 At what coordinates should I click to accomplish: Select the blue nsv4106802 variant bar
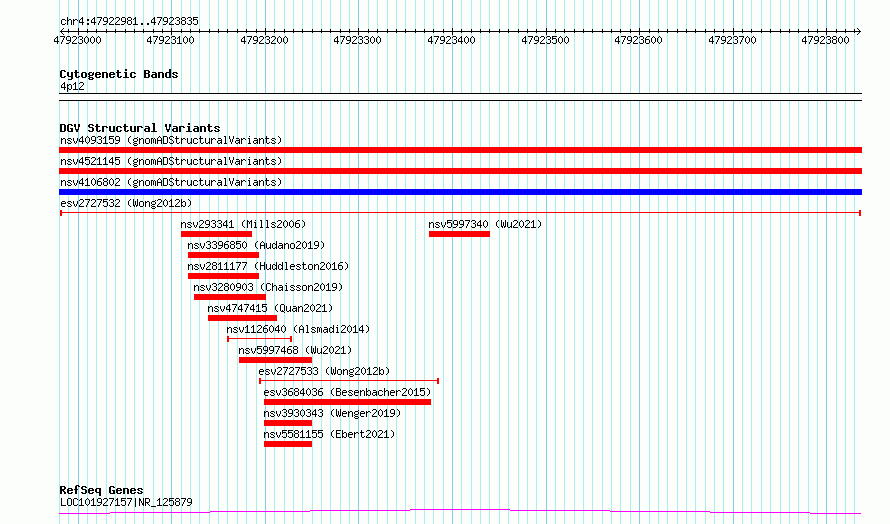[460, 192]
